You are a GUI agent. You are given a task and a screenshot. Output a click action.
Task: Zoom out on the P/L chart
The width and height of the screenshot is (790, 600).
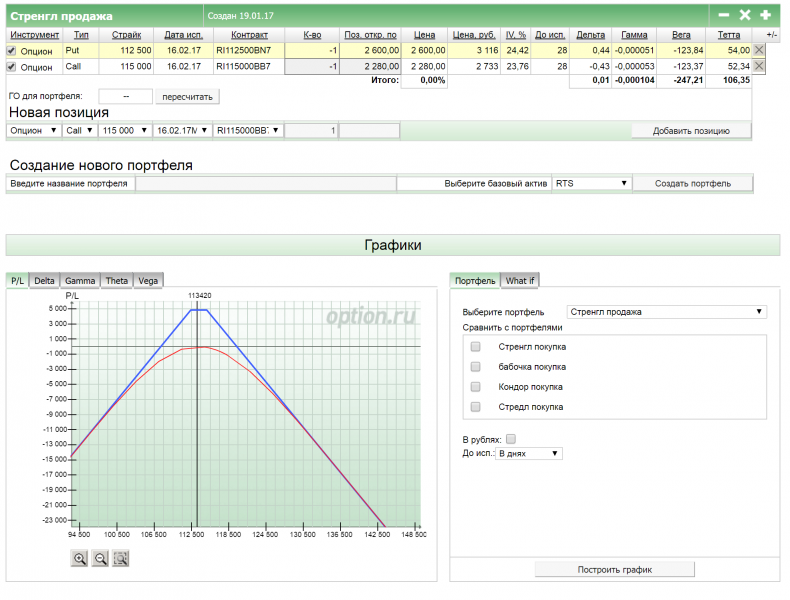coord(100,559)
